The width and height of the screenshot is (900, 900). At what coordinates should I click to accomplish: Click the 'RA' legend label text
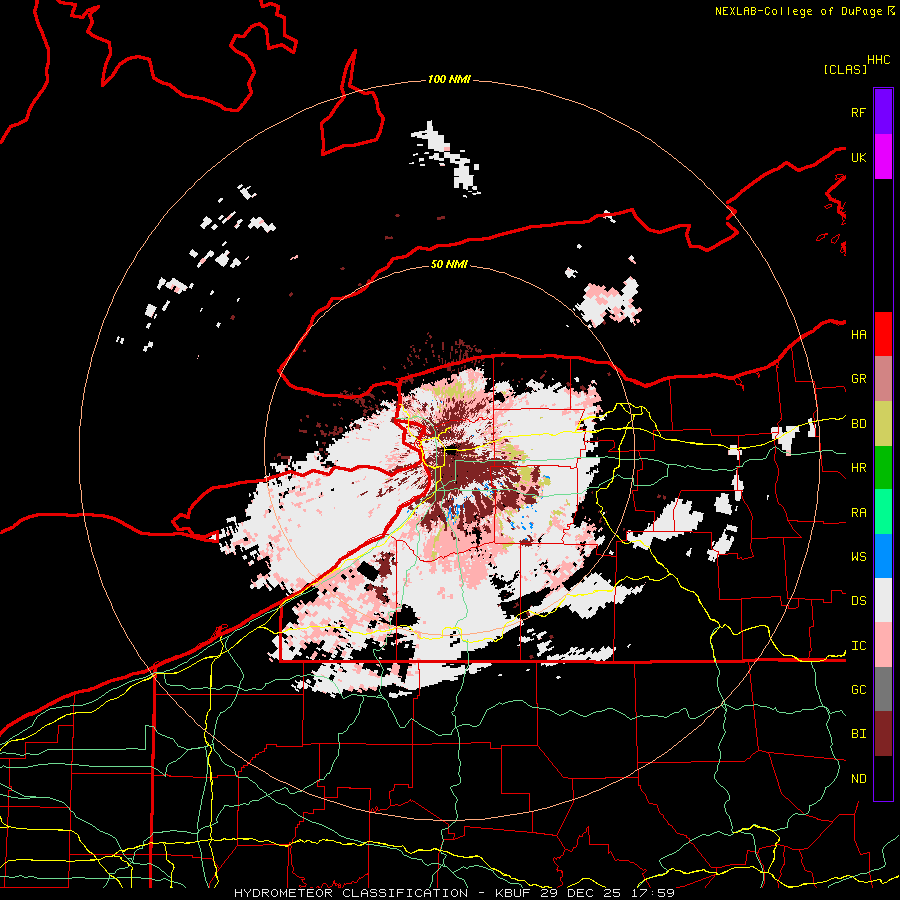[858, 513]
